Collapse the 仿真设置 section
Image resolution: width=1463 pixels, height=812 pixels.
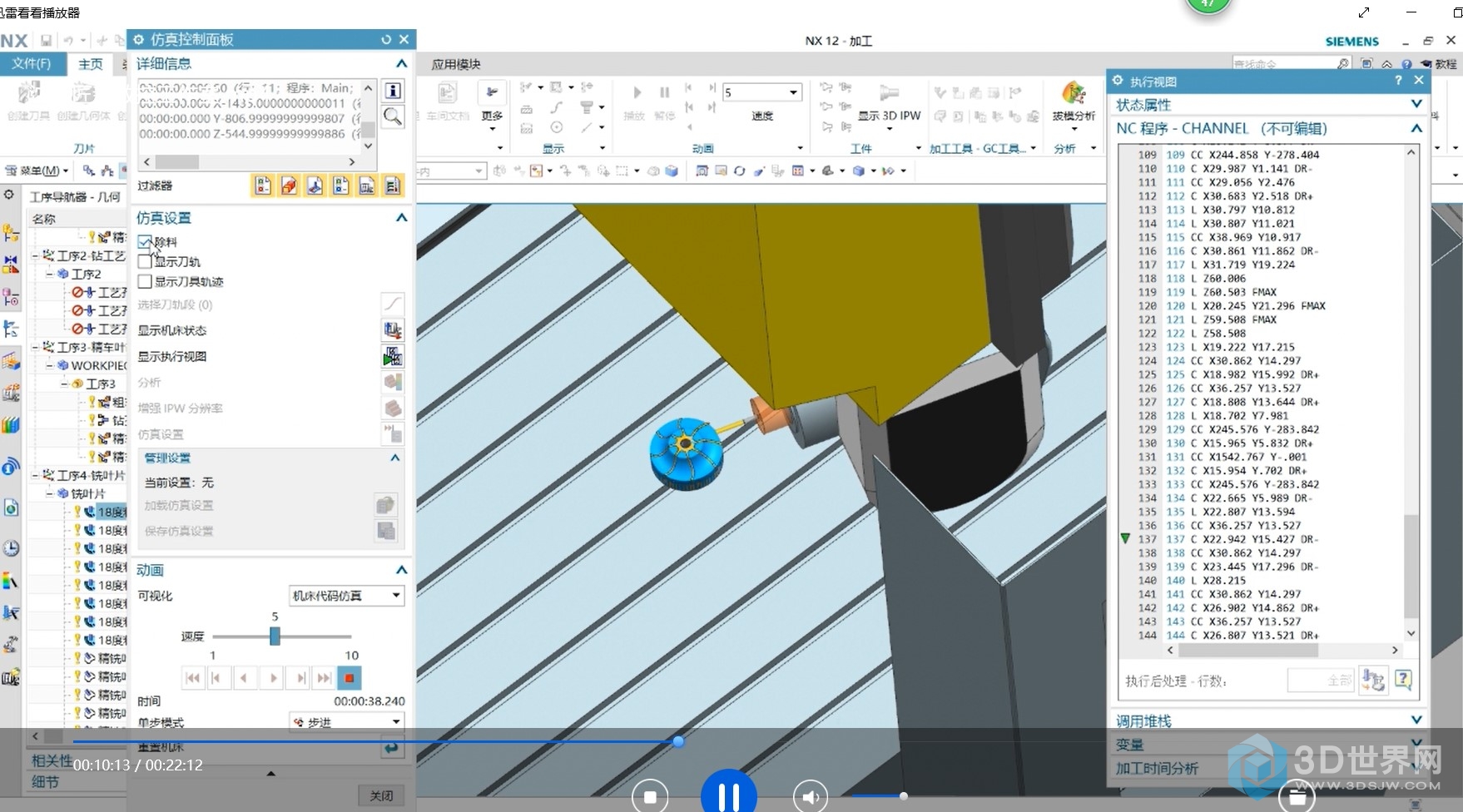point(402,217)
